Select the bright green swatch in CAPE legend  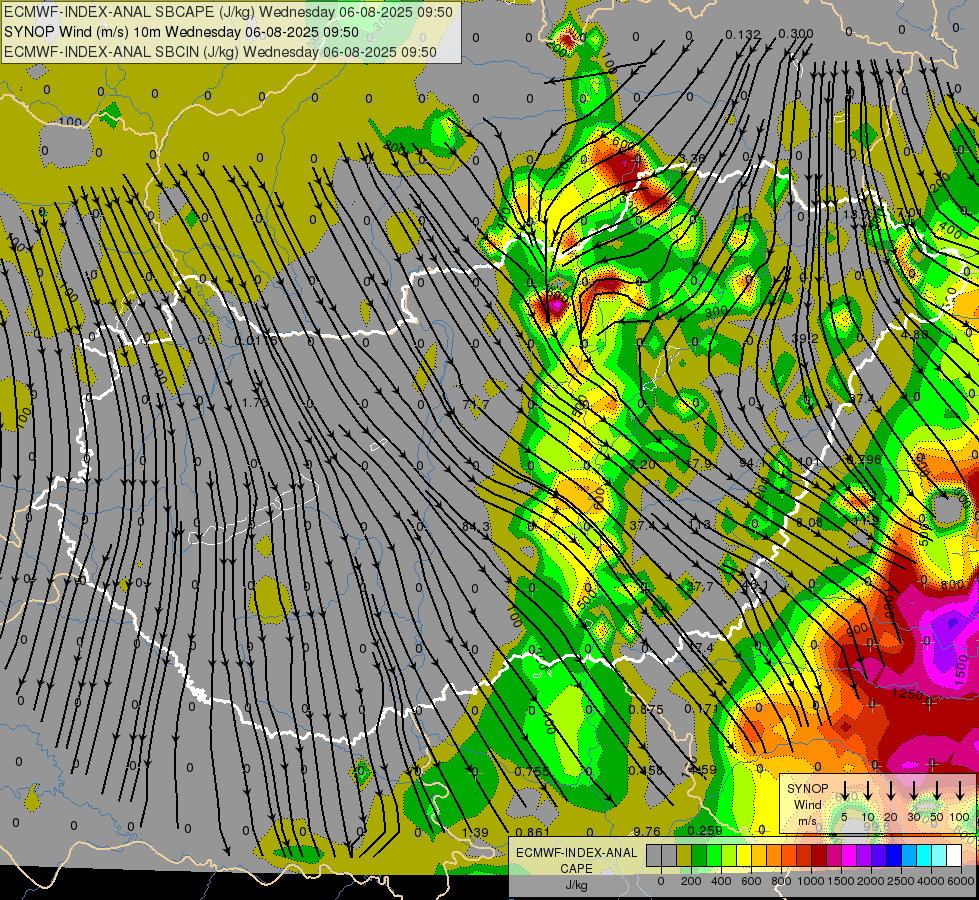click(714, 855)
